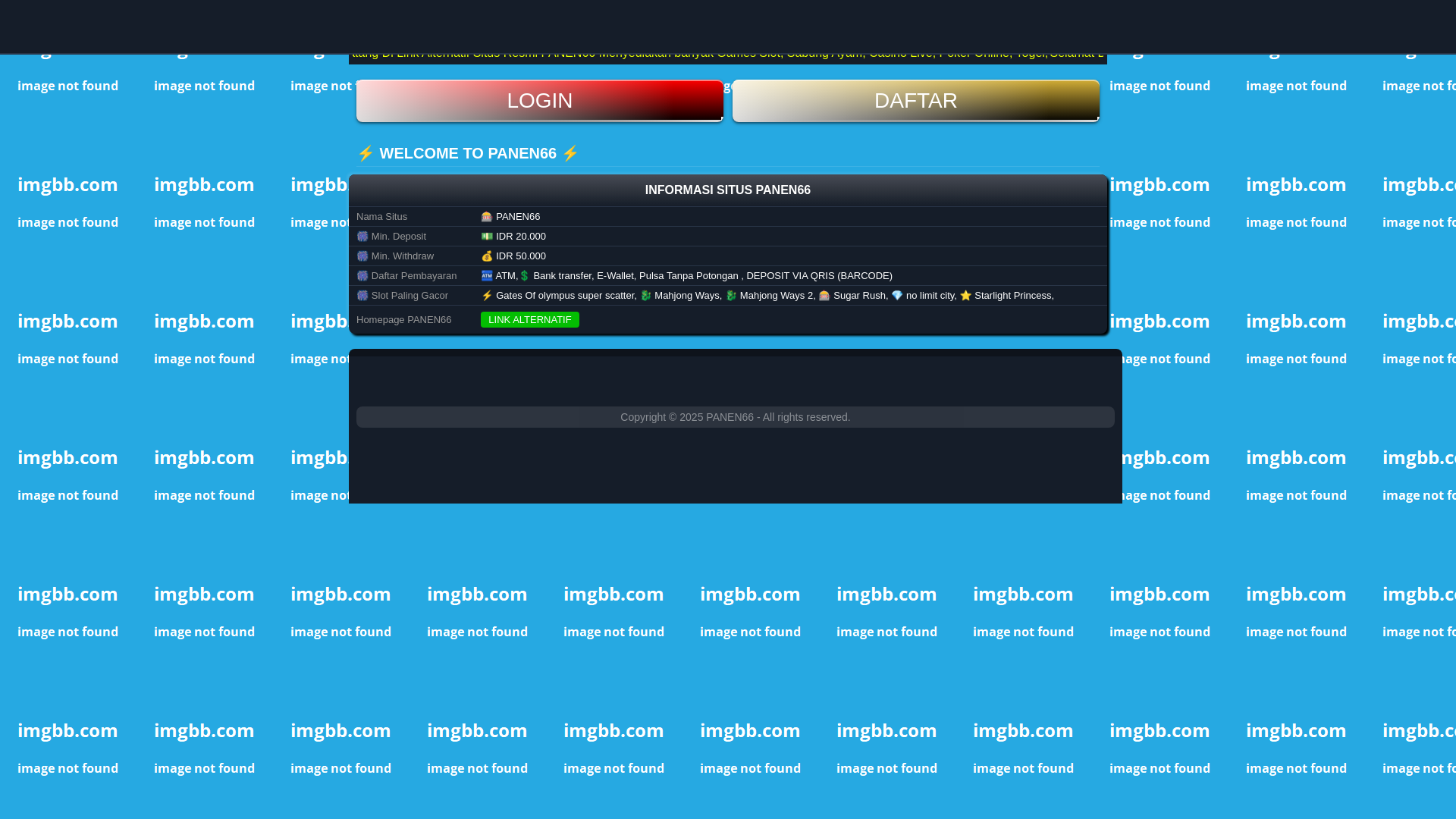1456x819 pixels.
Task: Click the 'Homepage PANEN66' label
Action: coord(403,320)
